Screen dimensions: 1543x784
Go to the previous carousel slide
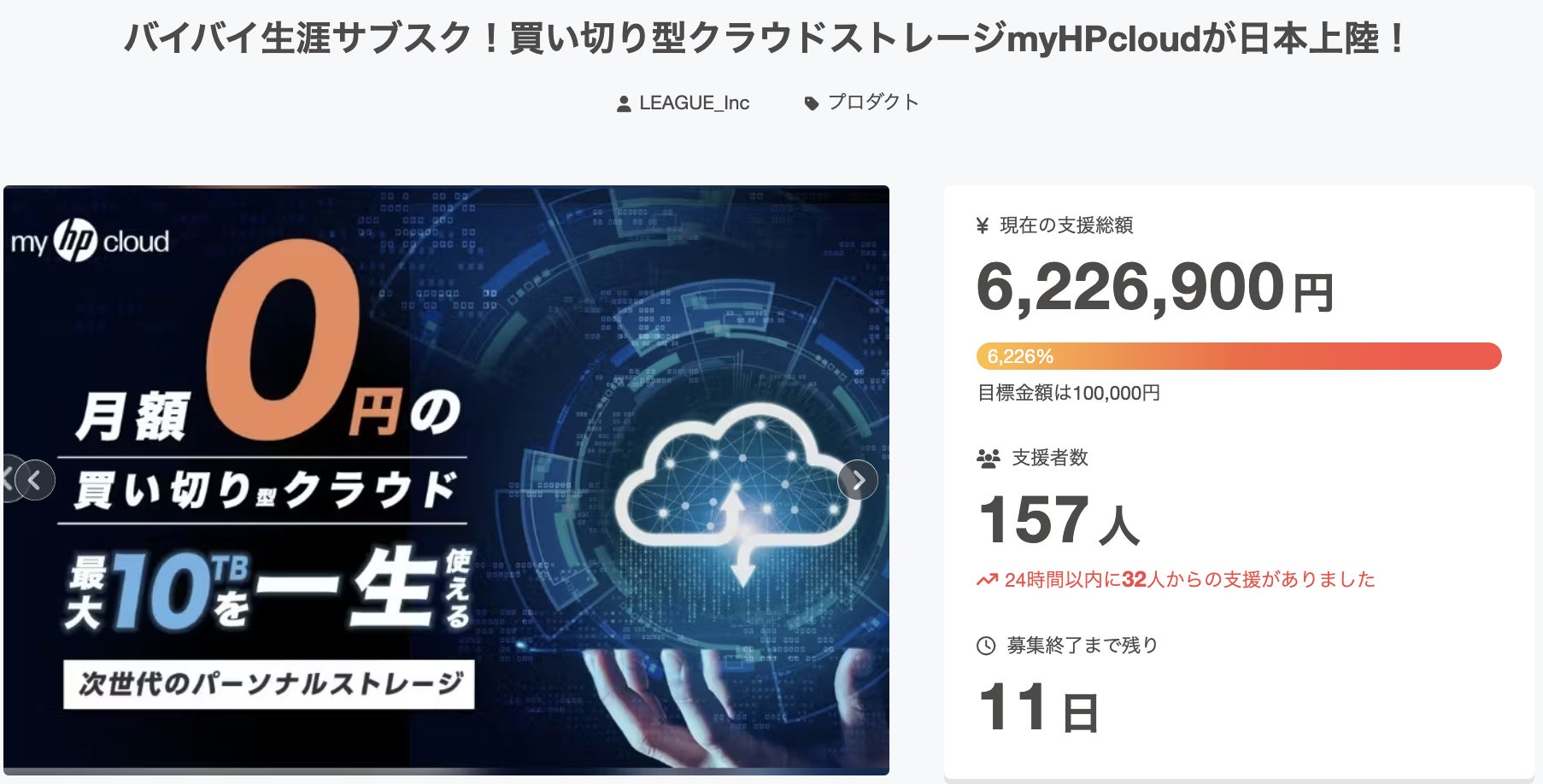35,480
